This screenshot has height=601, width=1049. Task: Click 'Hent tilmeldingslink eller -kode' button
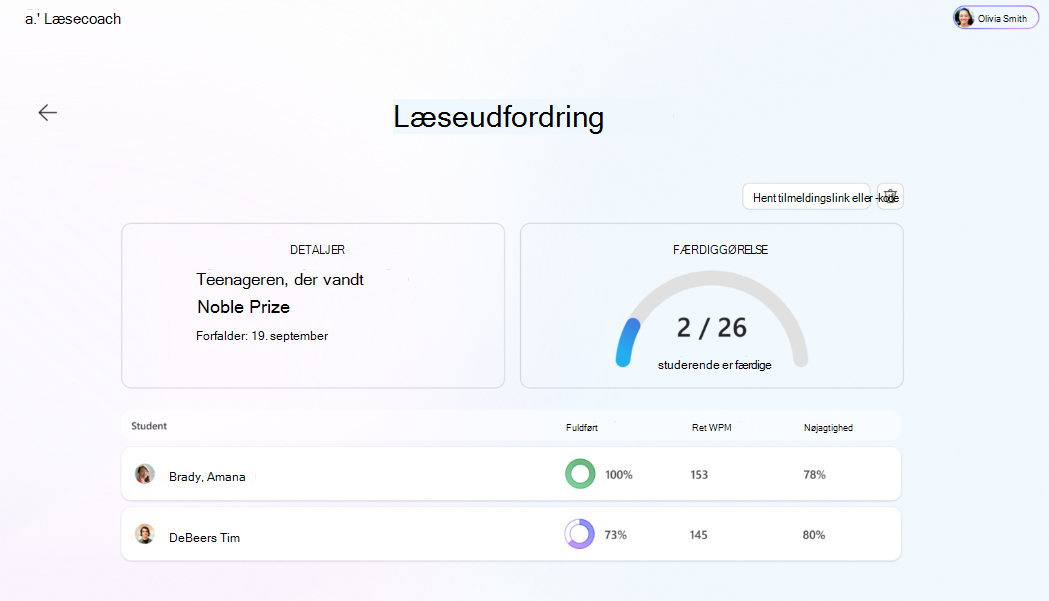(806, 197)
